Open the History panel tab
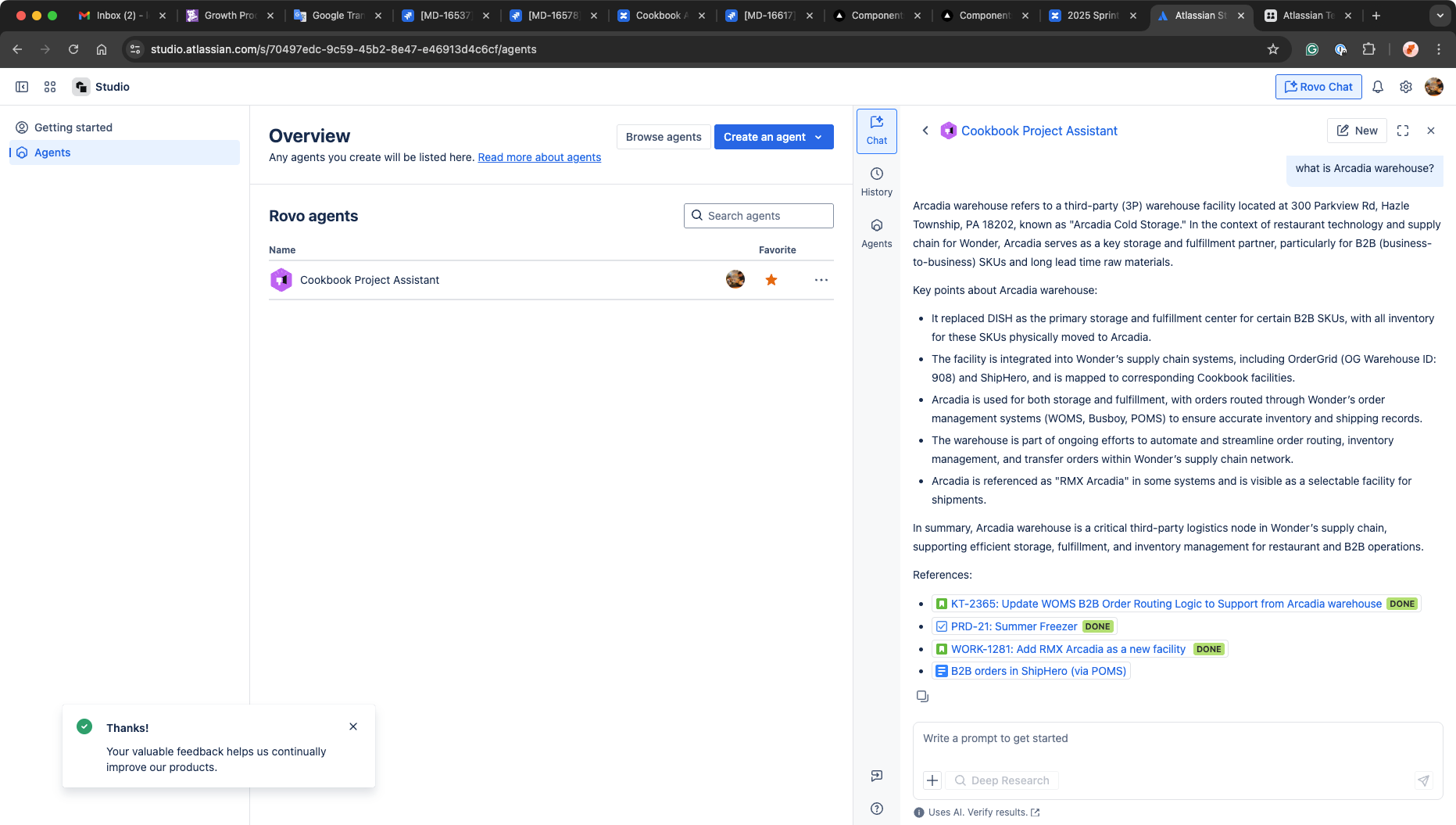Viewport: 1456px width, 825px height. (x=877, y=182)
